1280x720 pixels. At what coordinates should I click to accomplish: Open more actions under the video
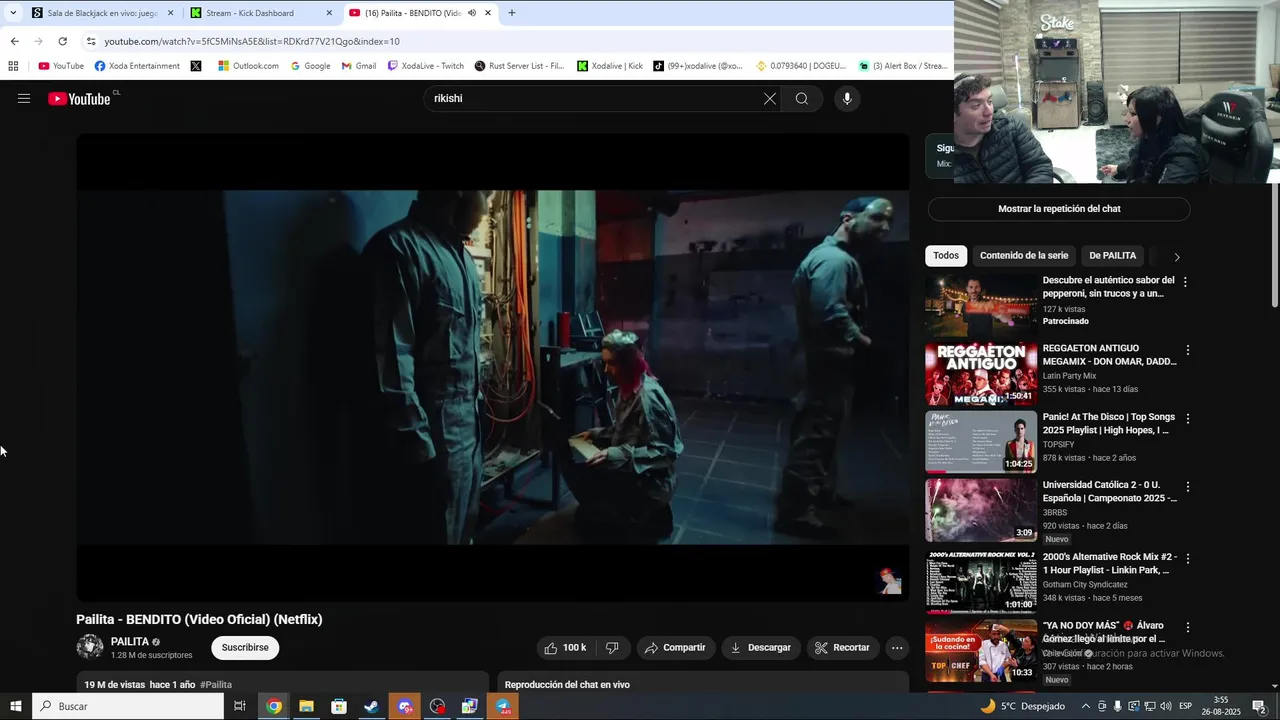[897, 648]
